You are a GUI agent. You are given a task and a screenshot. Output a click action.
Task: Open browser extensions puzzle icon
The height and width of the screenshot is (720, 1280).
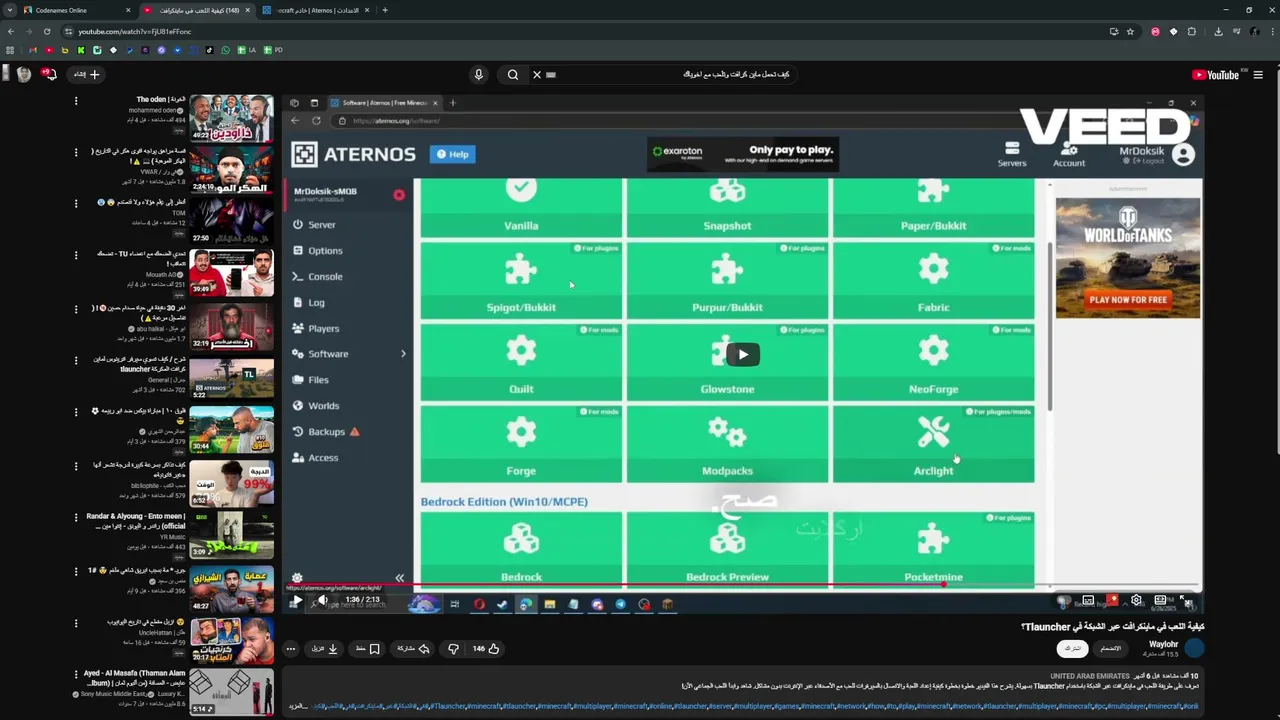point(1191,31)
